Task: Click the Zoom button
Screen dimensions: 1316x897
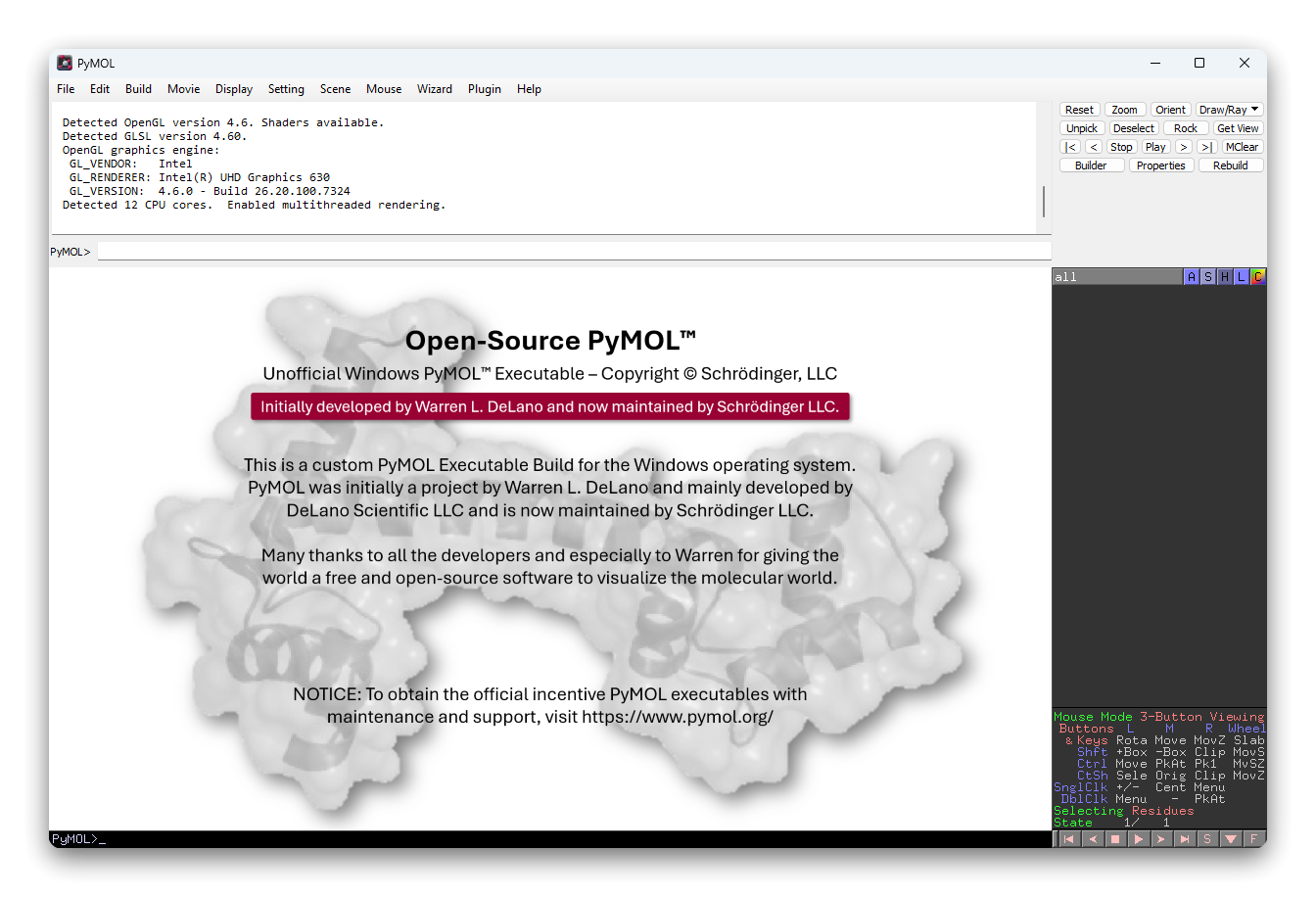Action: [1124, 110]
